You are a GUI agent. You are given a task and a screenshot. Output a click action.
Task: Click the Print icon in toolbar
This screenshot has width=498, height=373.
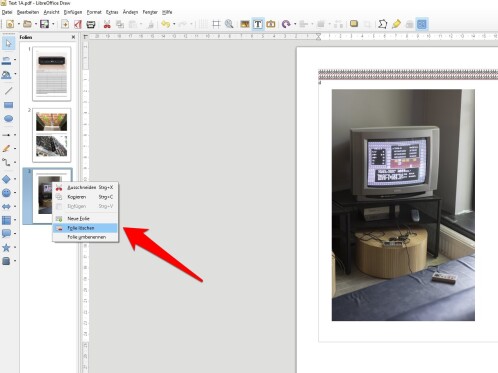pyautogui.click(x=91, y=24)
